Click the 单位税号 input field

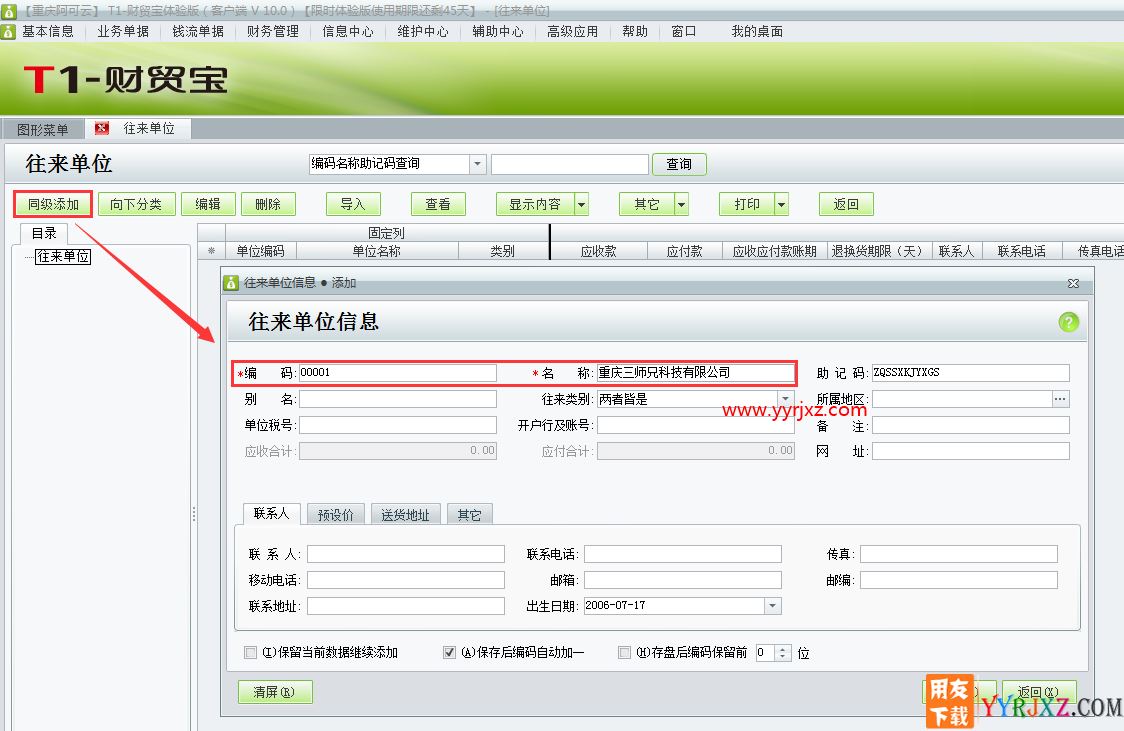[x=398, y=426]
